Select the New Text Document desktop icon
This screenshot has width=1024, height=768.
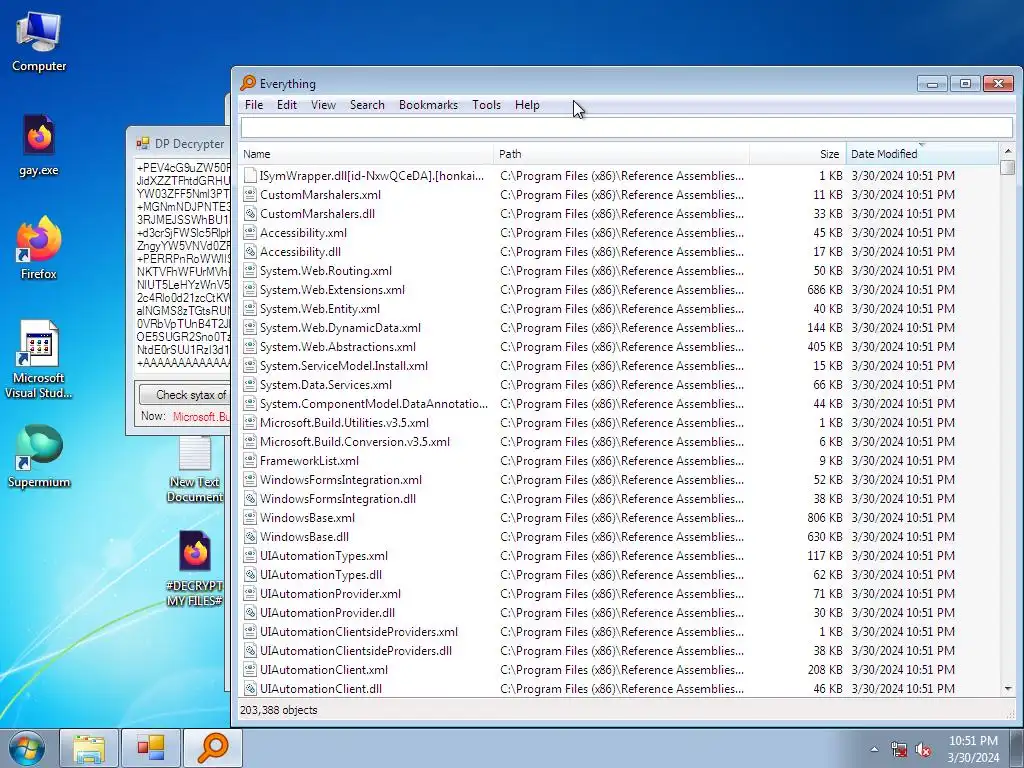click(195, 469)
